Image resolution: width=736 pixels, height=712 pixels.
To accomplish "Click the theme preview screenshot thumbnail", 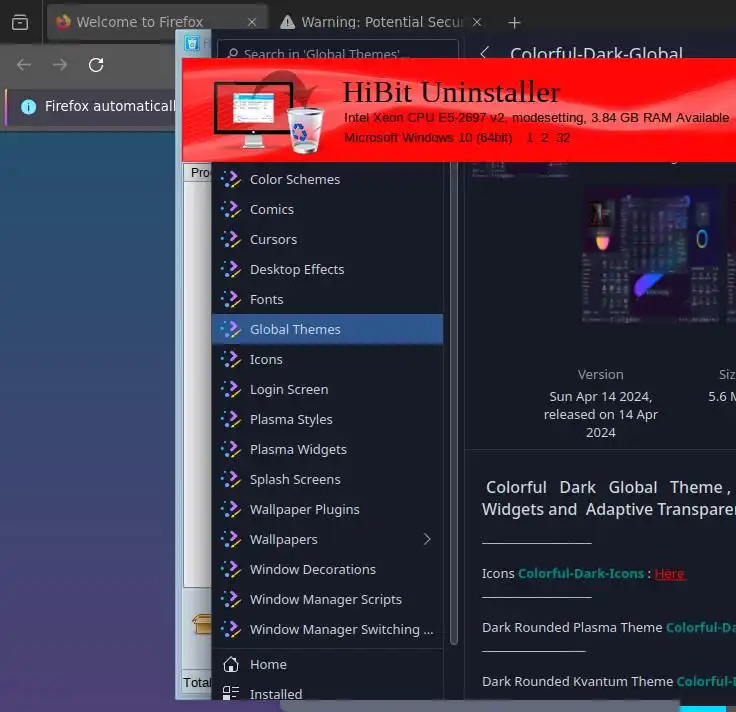I will pyautogui.click(x=650, y=256).
